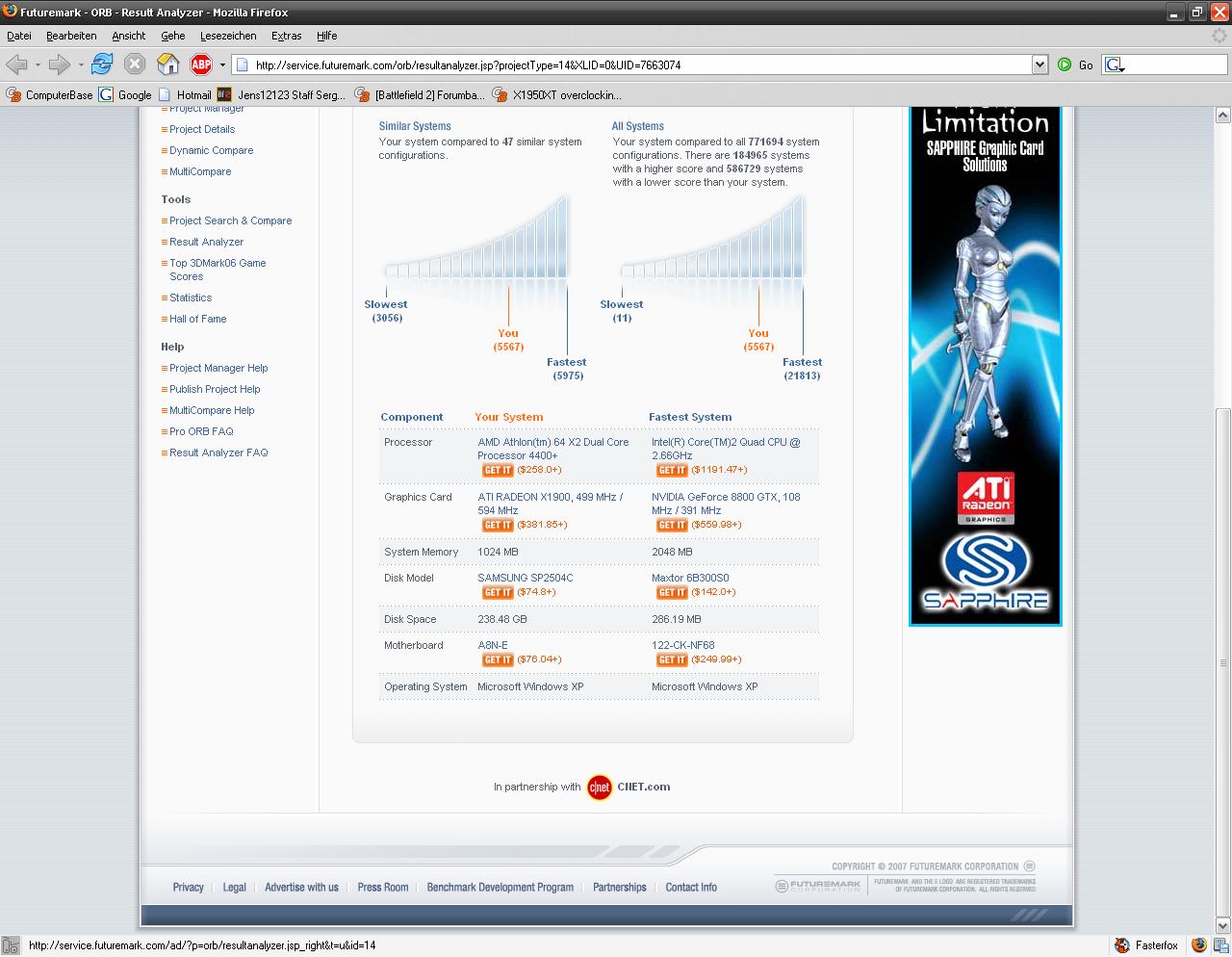Open the Hall of Fame link

click(198, 319)
